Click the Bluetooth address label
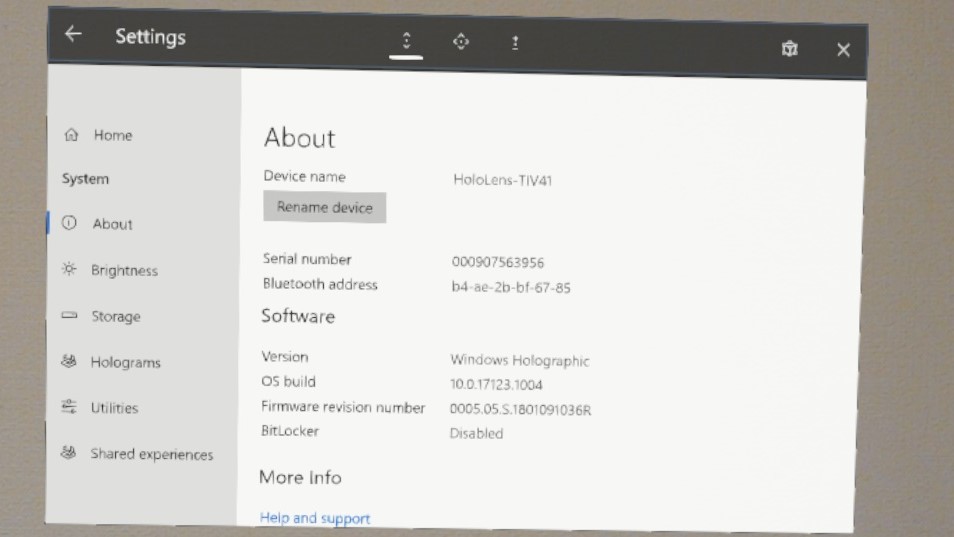This screenshot has width=954, height=537. click(x=320, y=284)
